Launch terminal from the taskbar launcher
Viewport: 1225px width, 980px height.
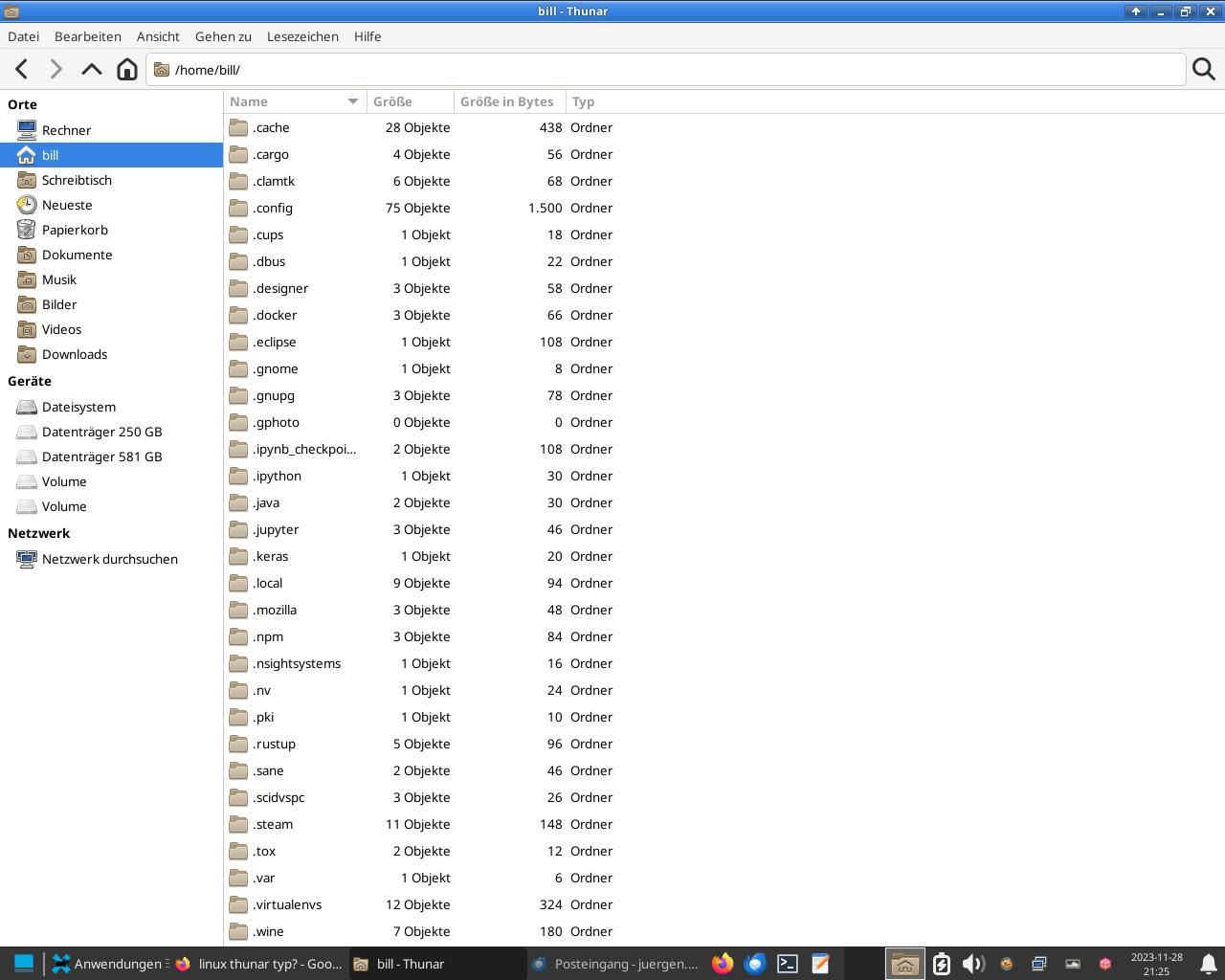tap(788, 964)
